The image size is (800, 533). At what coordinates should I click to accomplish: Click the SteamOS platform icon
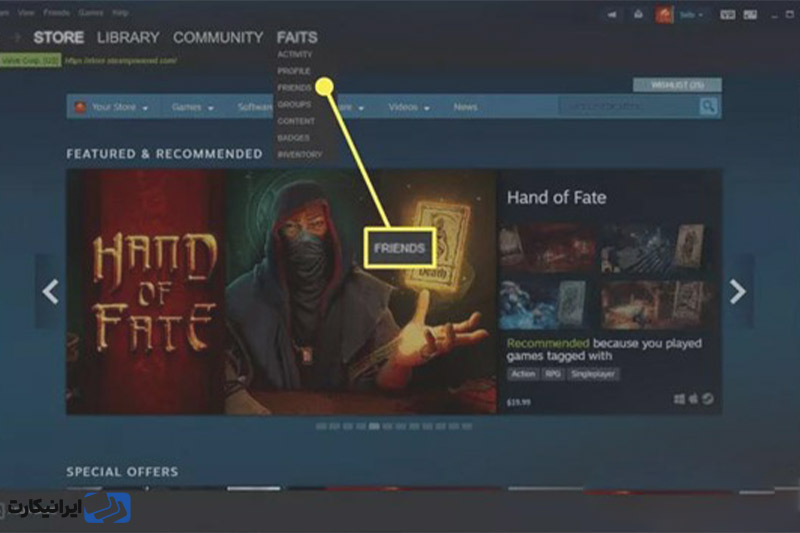coord(708,398)
